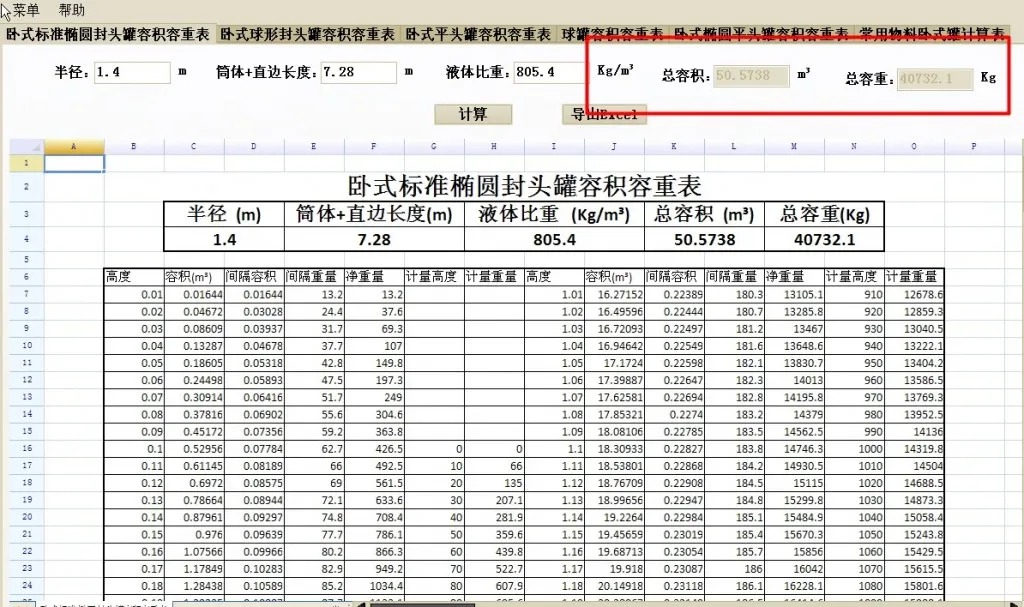Viewport: 1024px width, 607px height.
Task: Select the 卧式椭圆平头罐容积容重表 tab
Action: (760, 34)
